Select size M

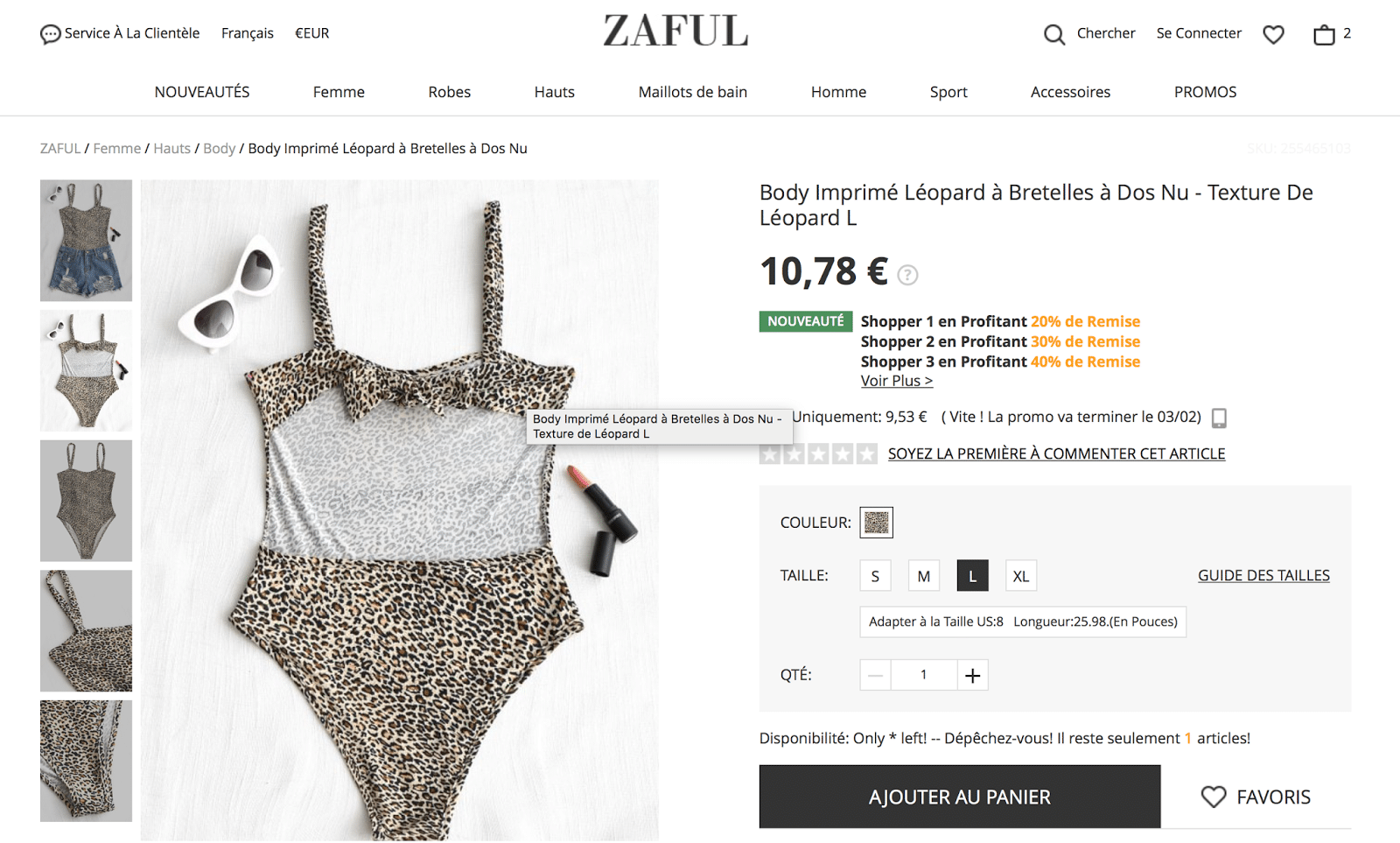pos(924,576)
